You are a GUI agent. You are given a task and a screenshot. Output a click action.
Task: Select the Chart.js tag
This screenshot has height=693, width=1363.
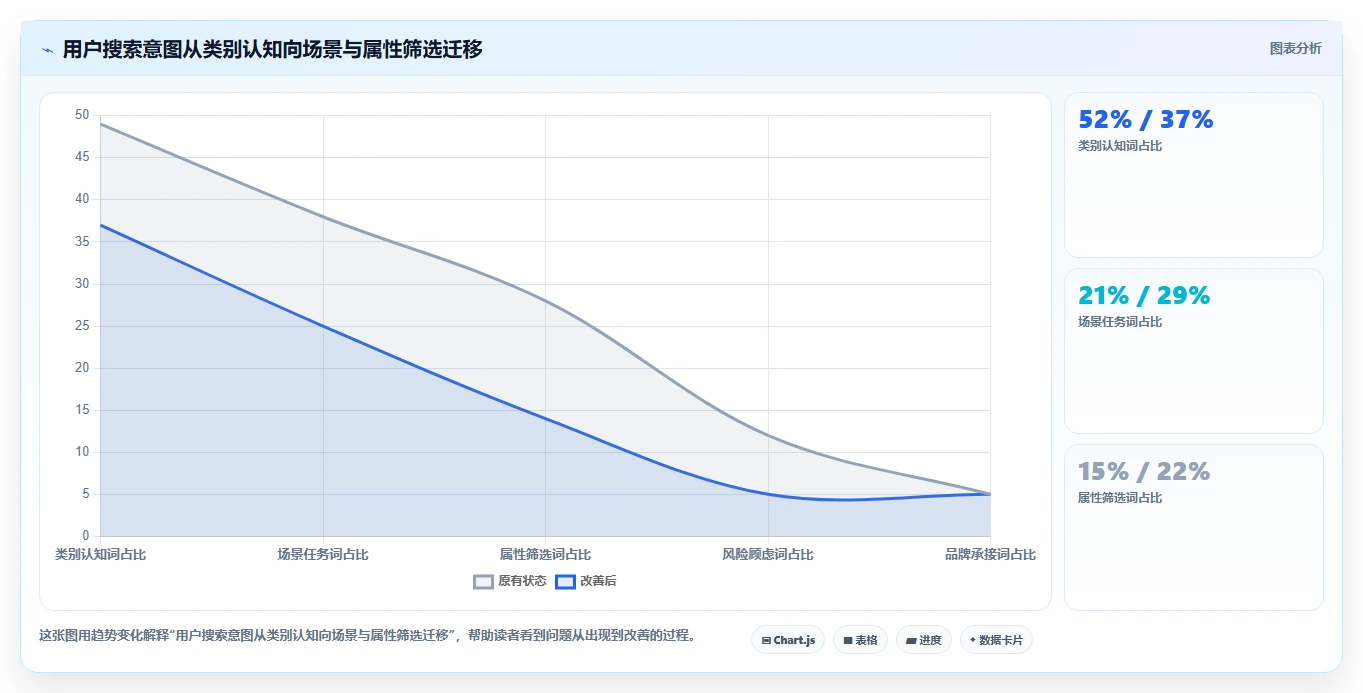point(788,640)
